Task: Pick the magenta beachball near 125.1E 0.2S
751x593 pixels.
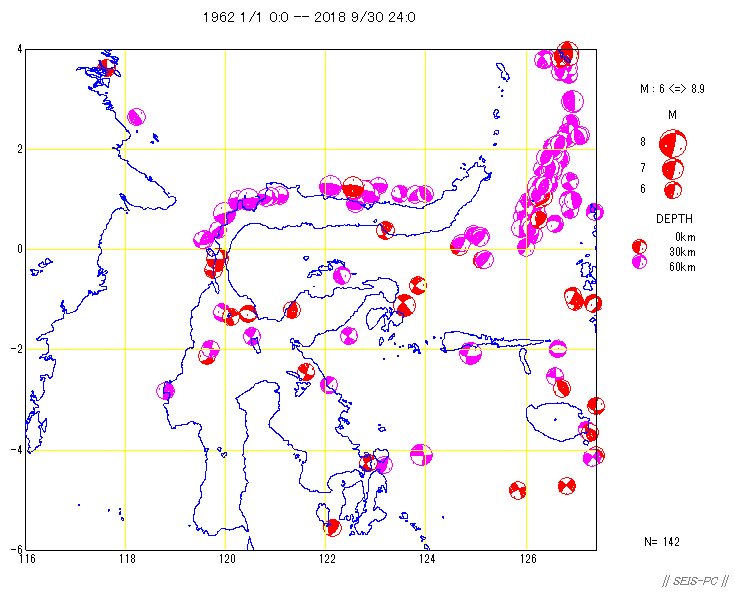Action: click(483, 260)
